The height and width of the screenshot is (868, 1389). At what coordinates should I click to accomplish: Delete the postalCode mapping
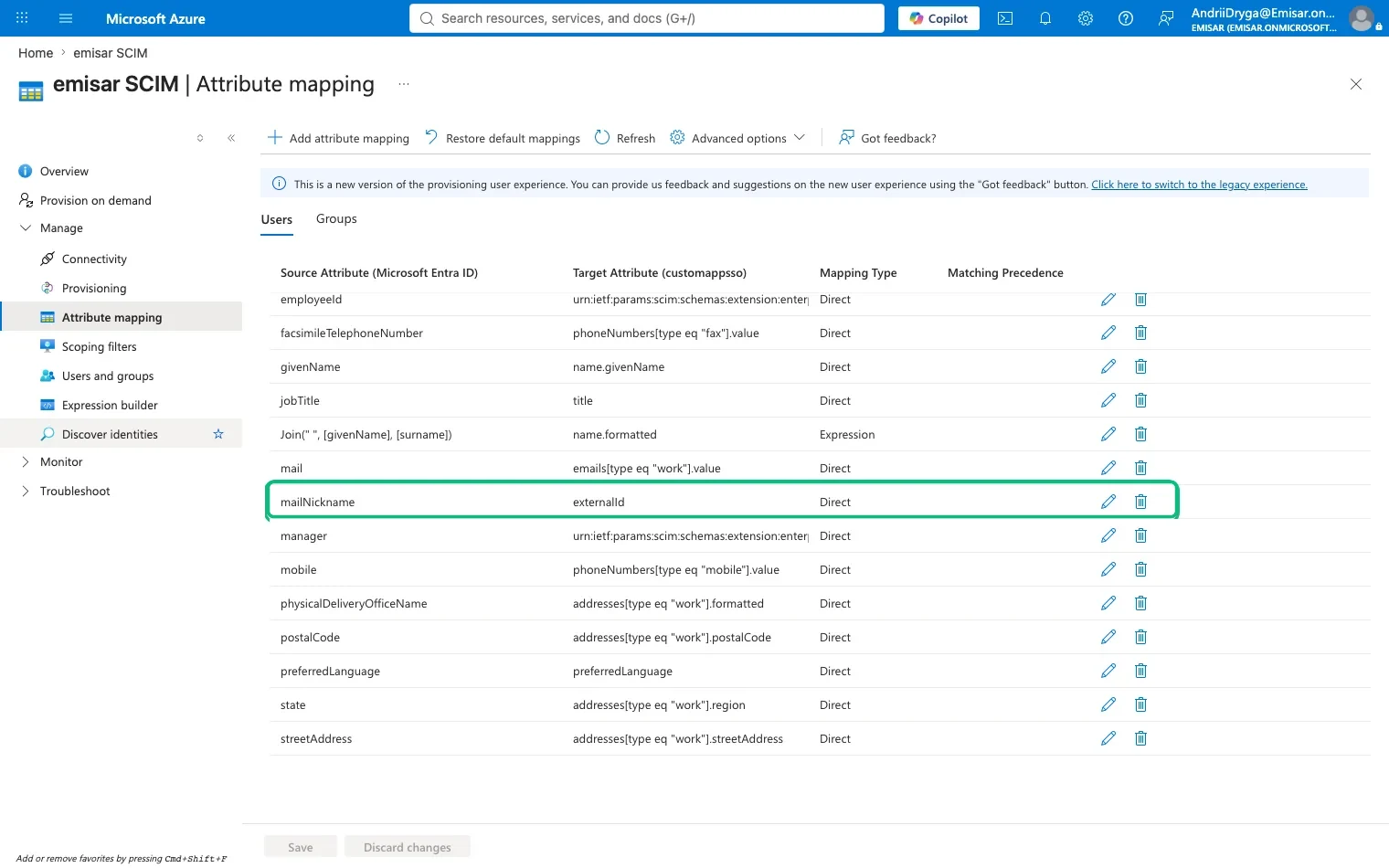[1140, 637]
